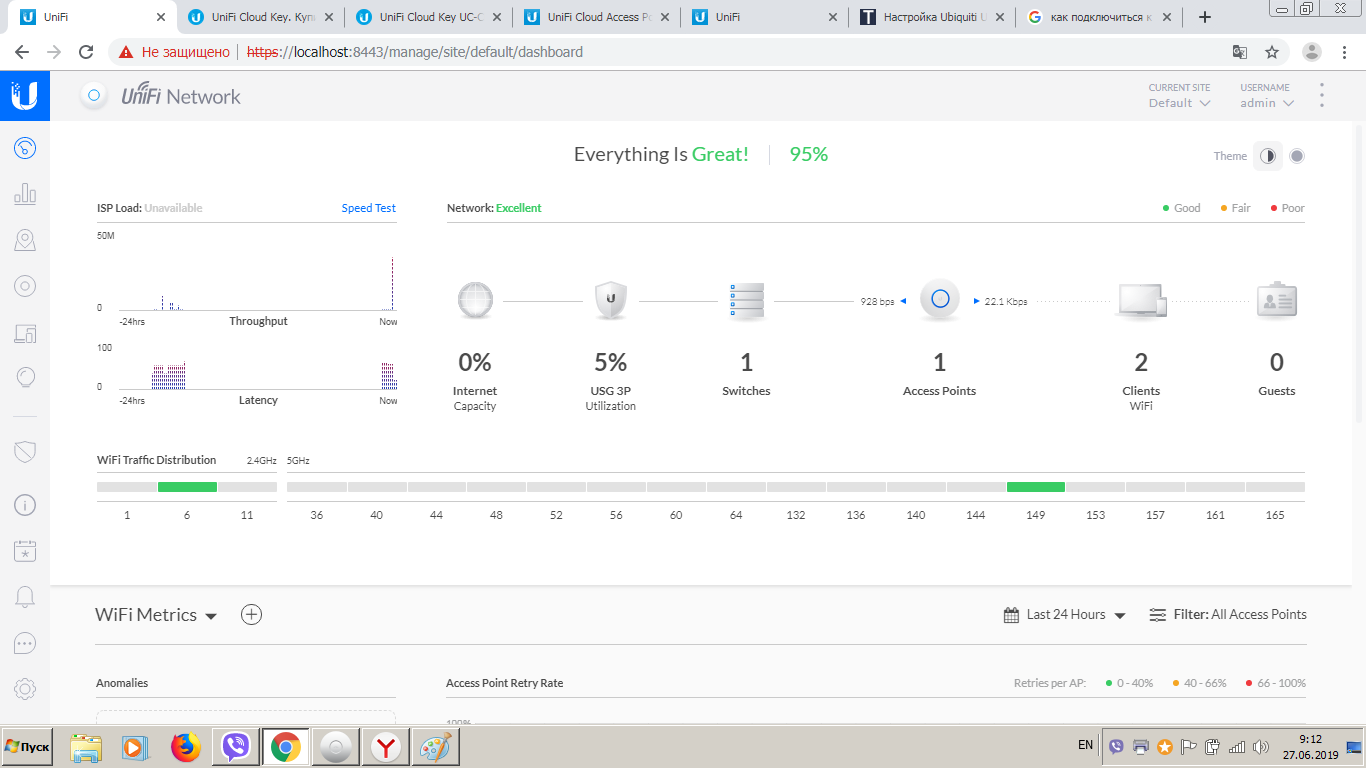The image size is (1366, 768).
Task: Click the Ubiquiti U logo
Action: pyautogui.click(x=25, y=96)
